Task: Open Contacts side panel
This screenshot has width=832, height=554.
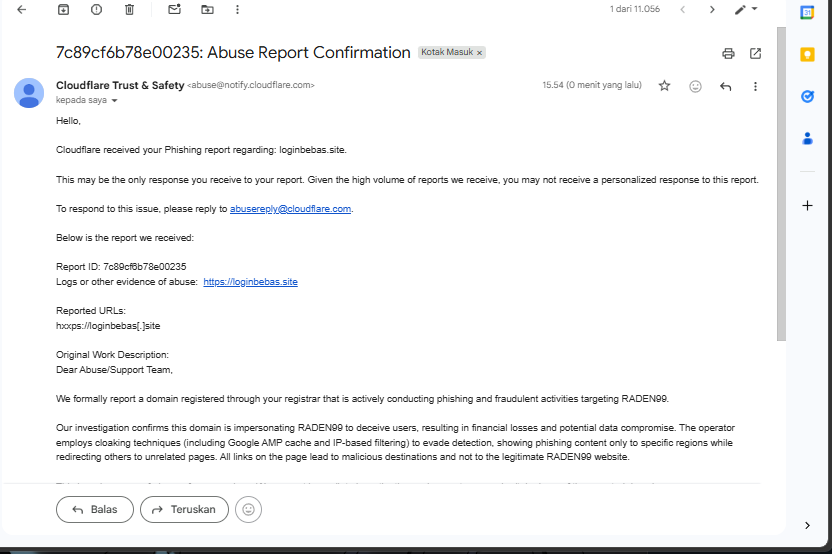Action: (807, 138)
